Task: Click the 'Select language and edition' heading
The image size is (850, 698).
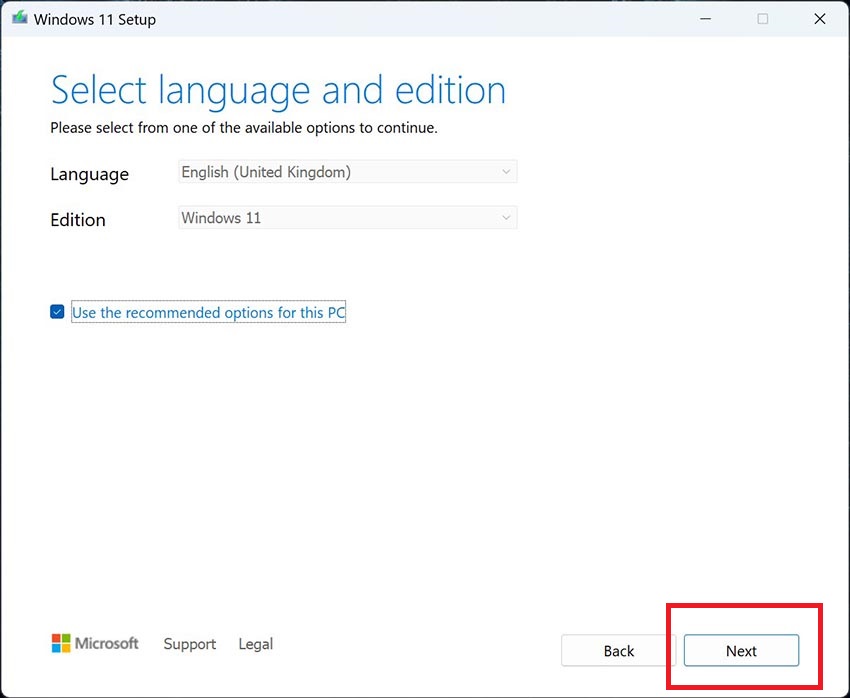Action: coord(278,91)
